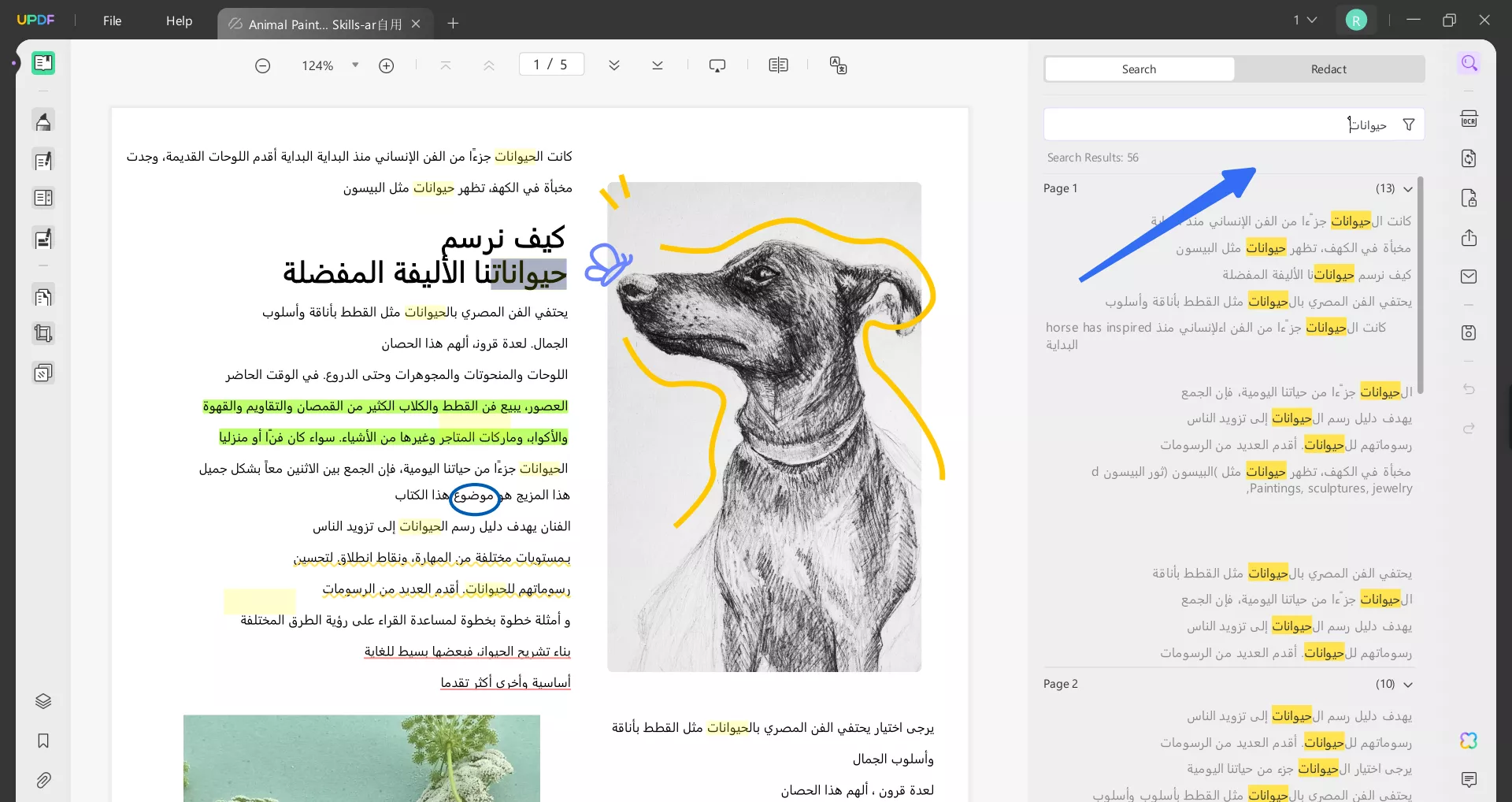Open the translate tool in the toolbar
The width and height of the screenshot is (1512, 802).
tap(839, 65)
